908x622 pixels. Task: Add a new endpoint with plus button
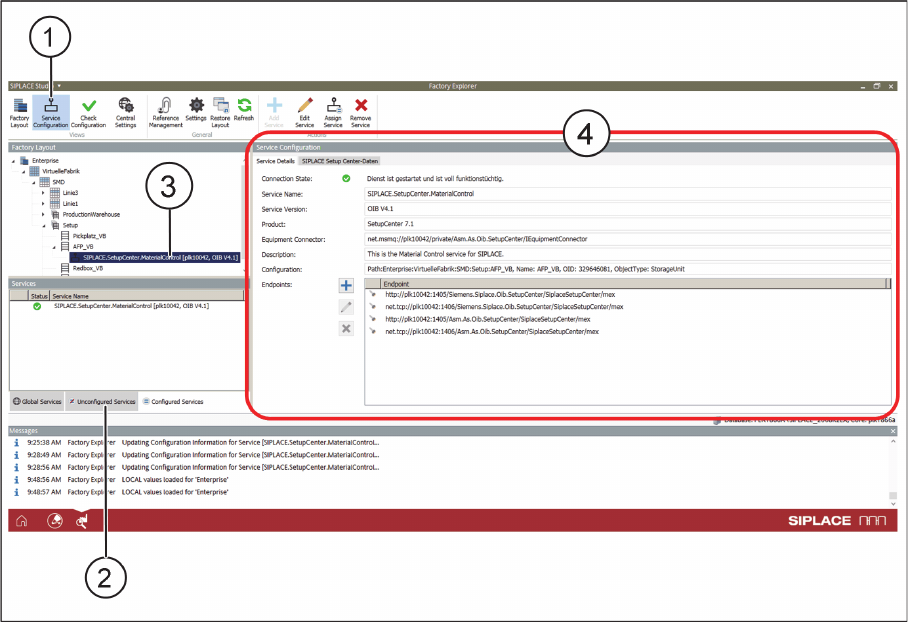(x=346, y=286)
